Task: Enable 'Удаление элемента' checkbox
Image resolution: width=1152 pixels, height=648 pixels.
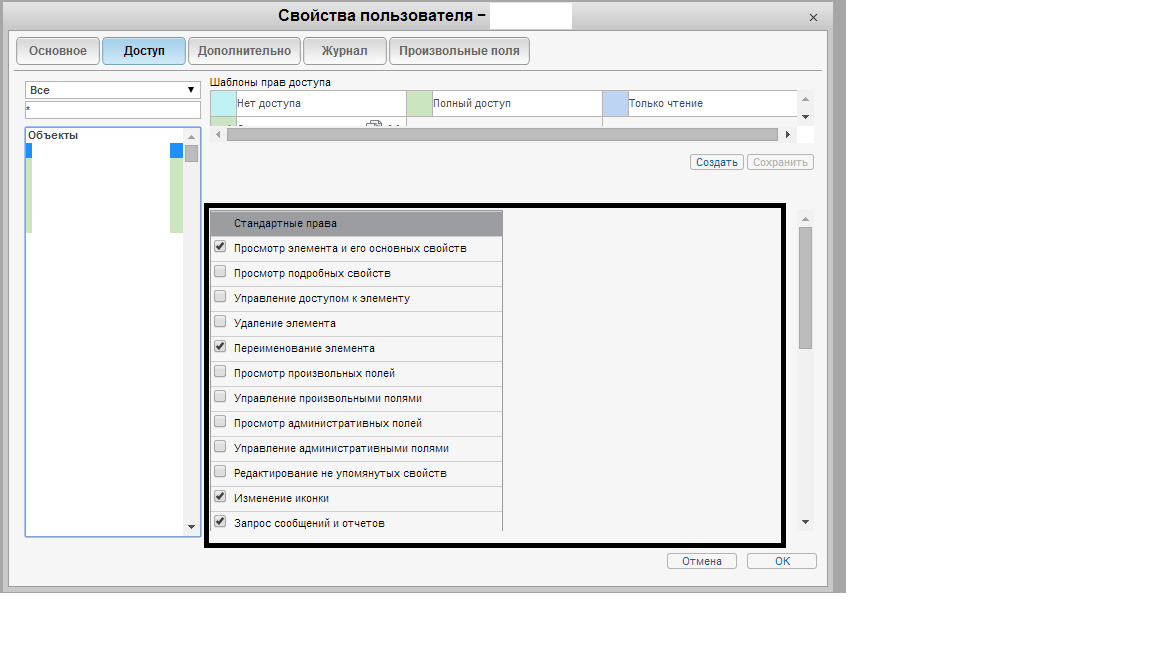Action: (220, 322)
